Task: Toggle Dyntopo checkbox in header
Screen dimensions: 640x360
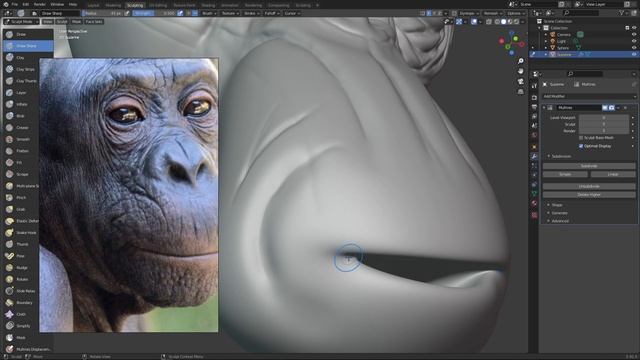Action: [454, 13]
